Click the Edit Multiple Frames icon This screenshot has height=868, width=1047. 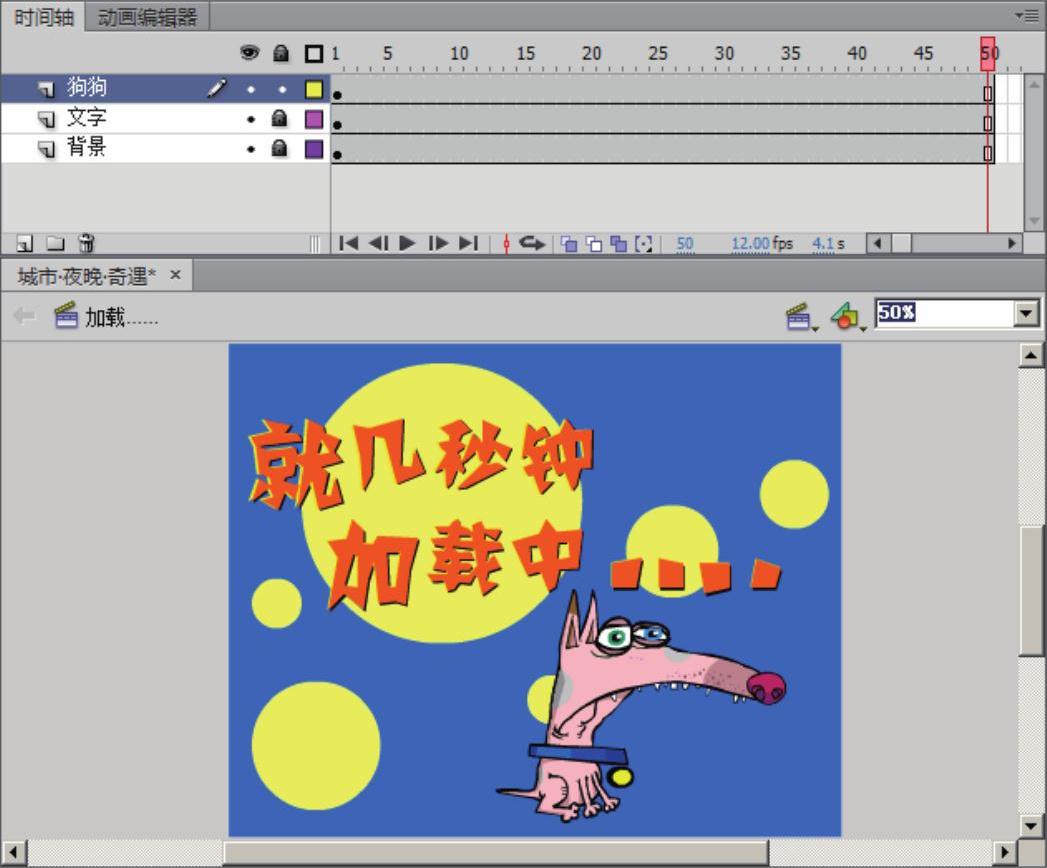pyautogui.click(x=618, y=243)
